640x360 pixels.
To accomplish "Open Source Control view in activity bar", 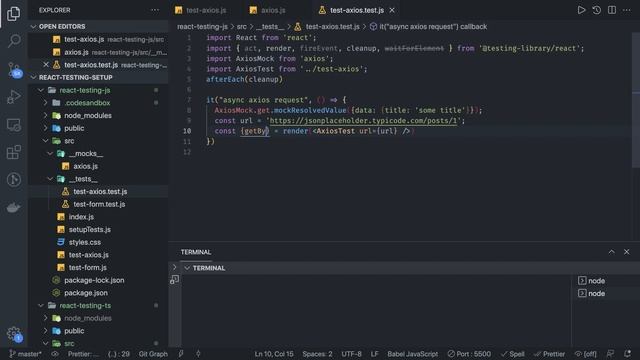I will pos(13,69).
